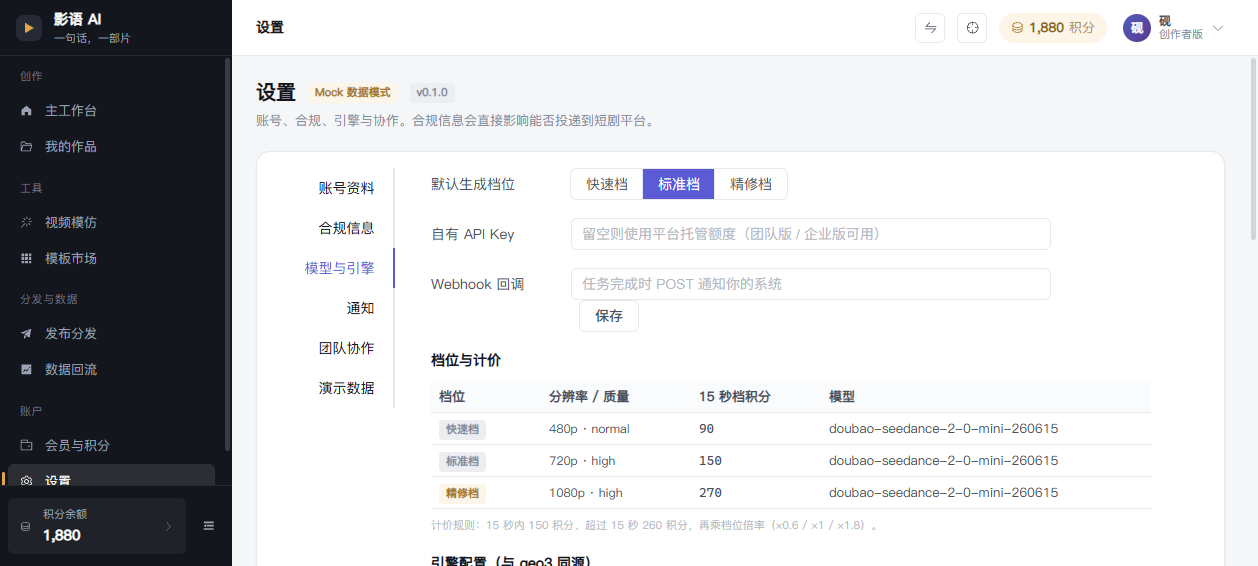Click the crosshair target icon in header
The image size is (1258, 566).
click(x=972, y=28)
